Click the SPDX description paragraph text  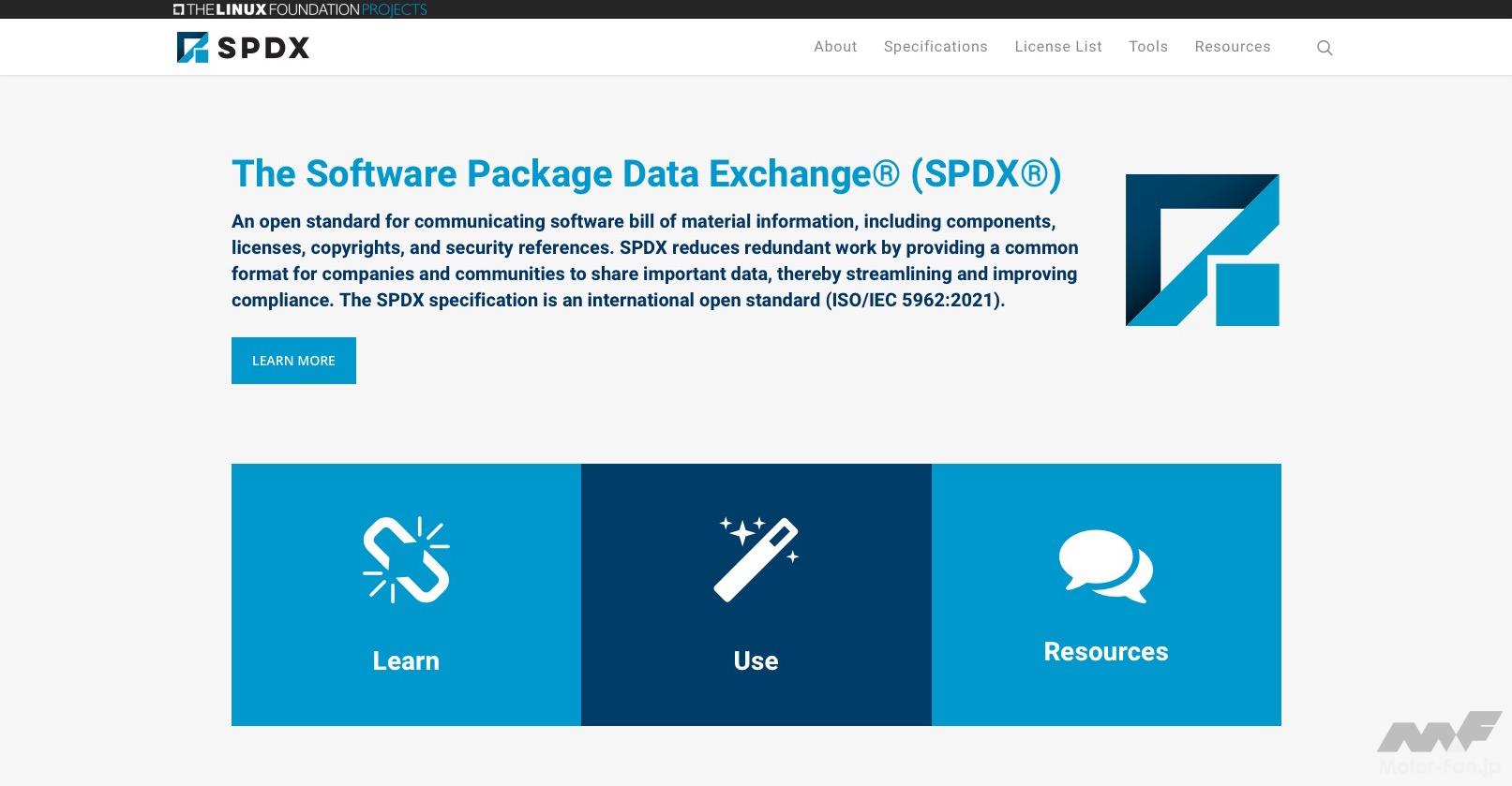654,260
